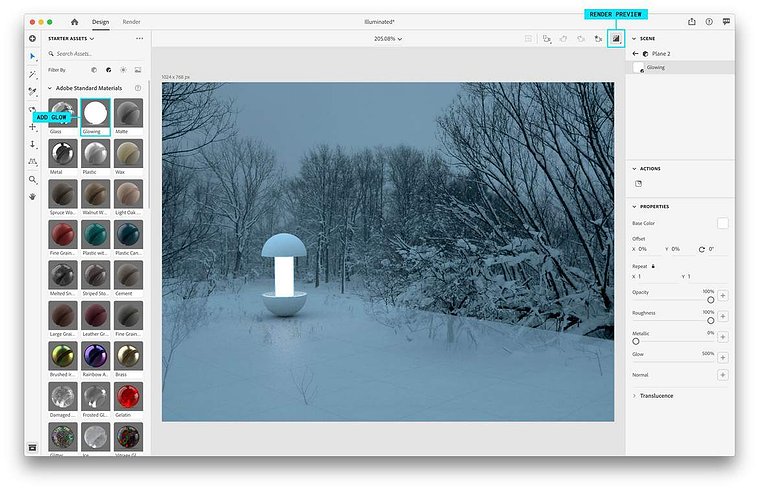Collapse the Properties panel
759x490 pixels.
point(634,206)
